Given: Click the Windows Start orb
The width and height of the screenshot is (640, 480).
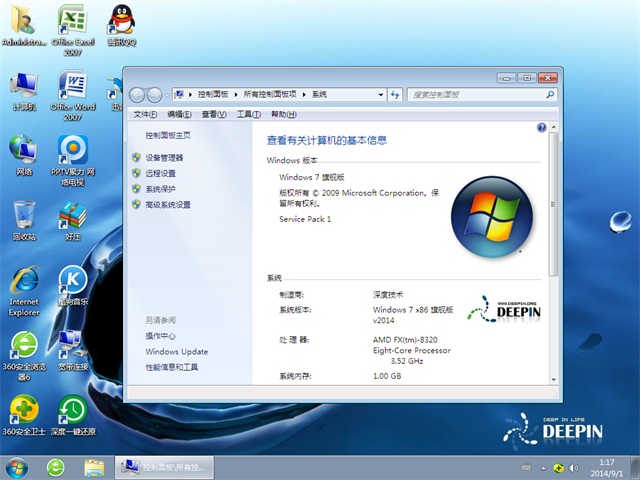Looking at the screenshot, I should pos(17,468).
